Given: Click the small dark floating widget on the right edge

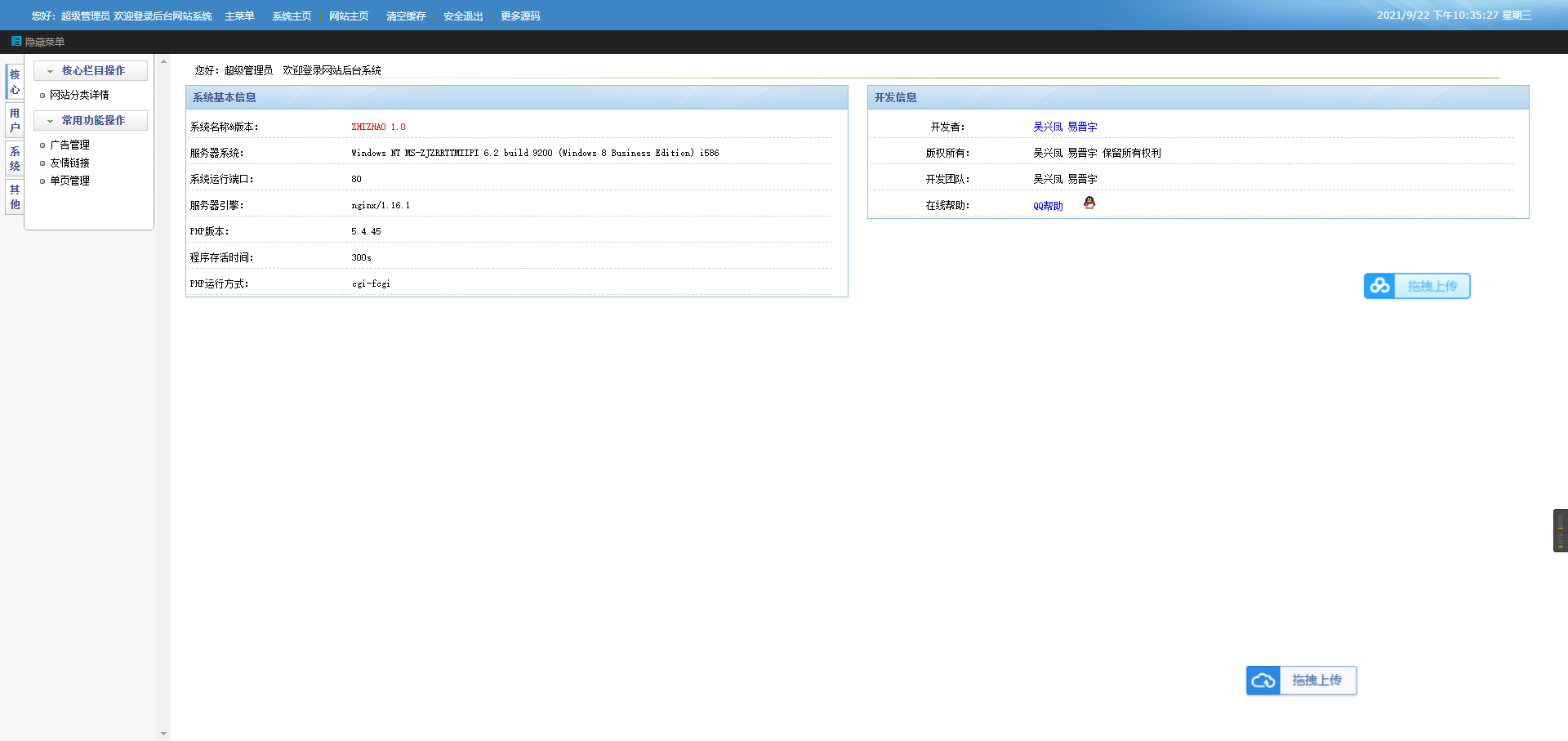Looking at the screenshot, I should (x=1560, y=531).
